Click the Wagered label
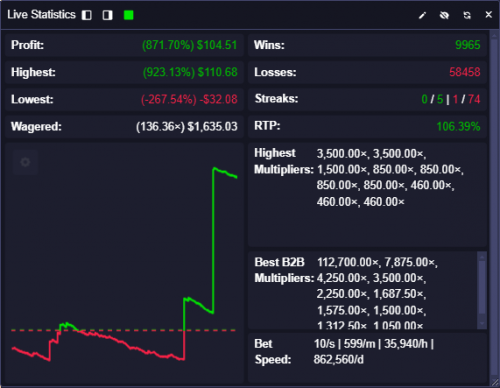Screen dimensions: 500x388 click(x=36, y=127)
